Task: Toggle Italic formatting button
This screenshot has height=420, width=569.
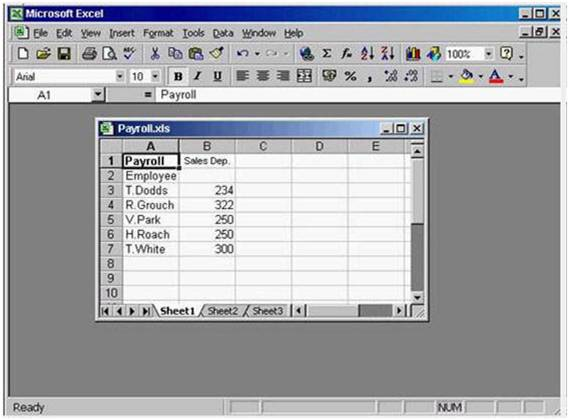Action: click(x=197, y=76)
